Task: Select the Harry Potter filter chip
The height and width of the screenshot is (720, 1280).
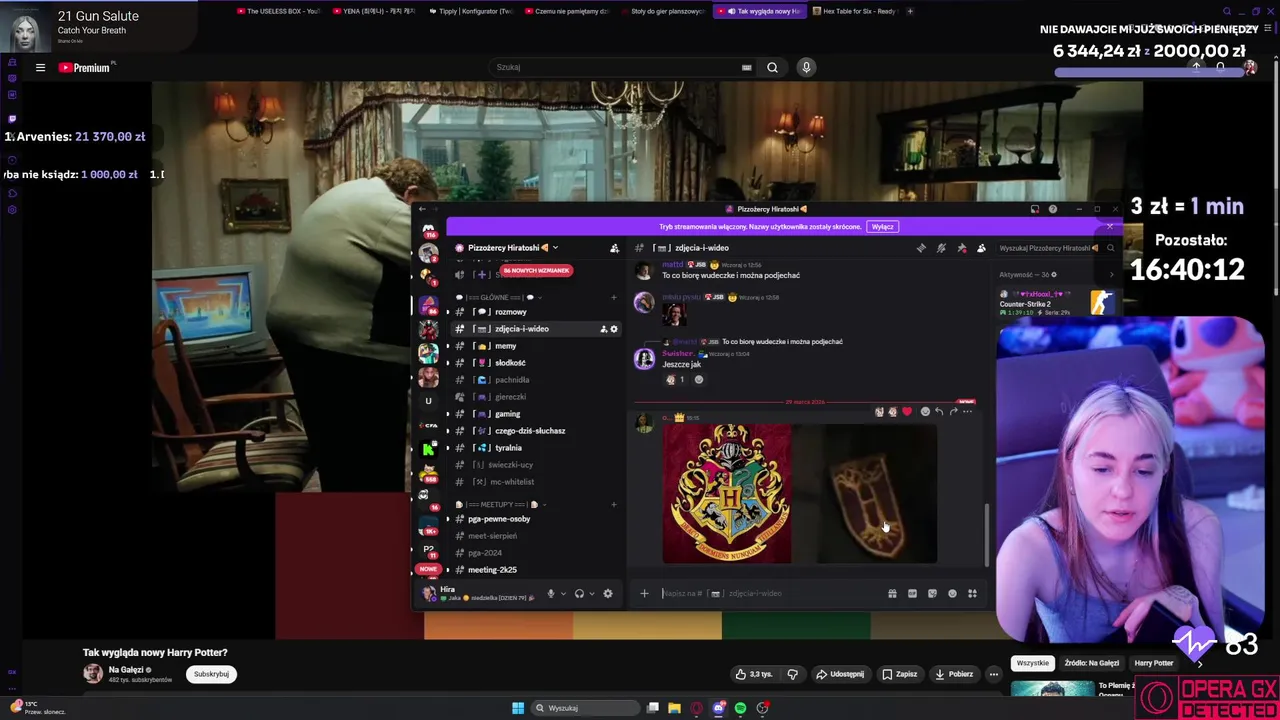Action: (x=1153, y=663)
